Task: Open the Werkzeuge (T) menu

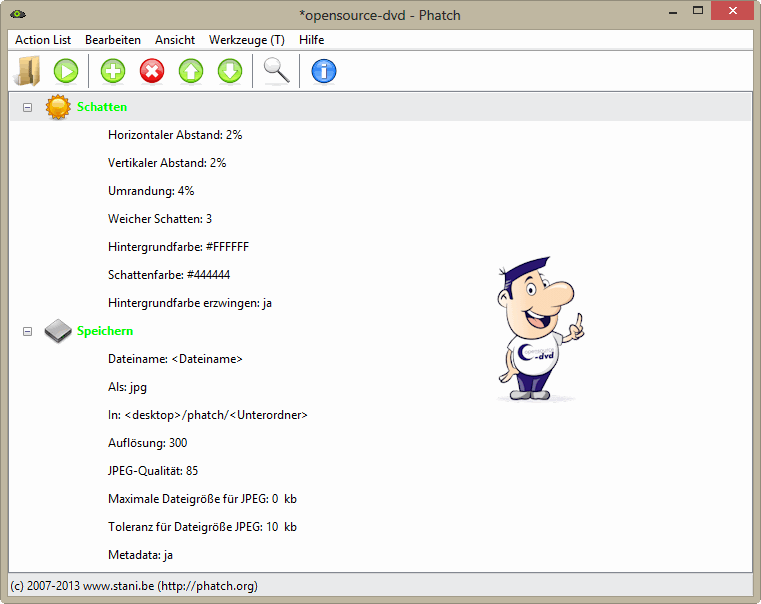Action: 246,40
